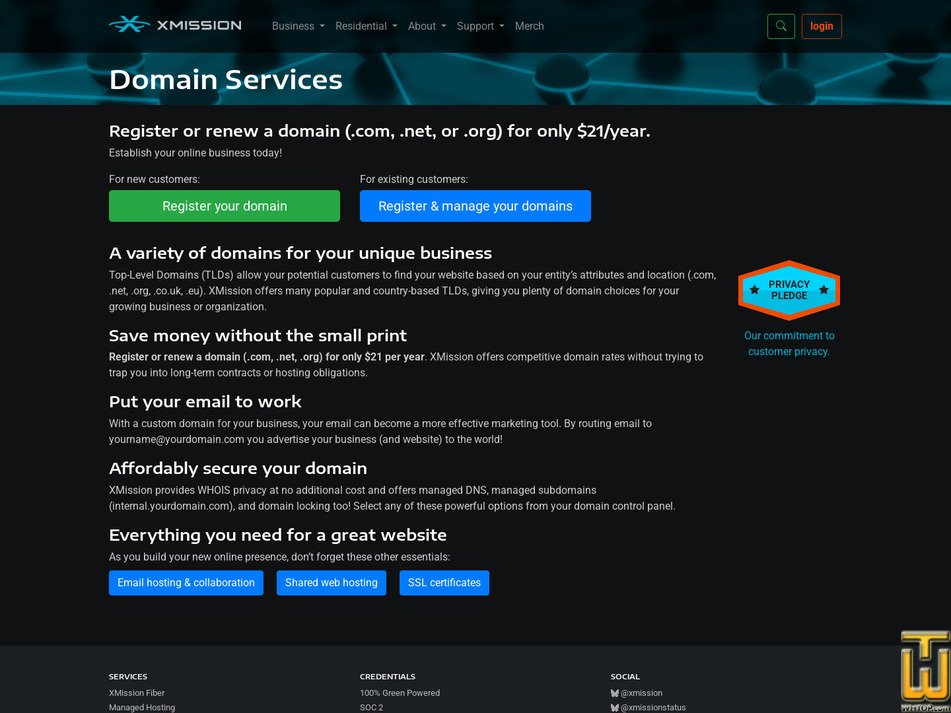Click the Bluesky icon beside @xmission
The image size is (951, 713).
(617, 692)
